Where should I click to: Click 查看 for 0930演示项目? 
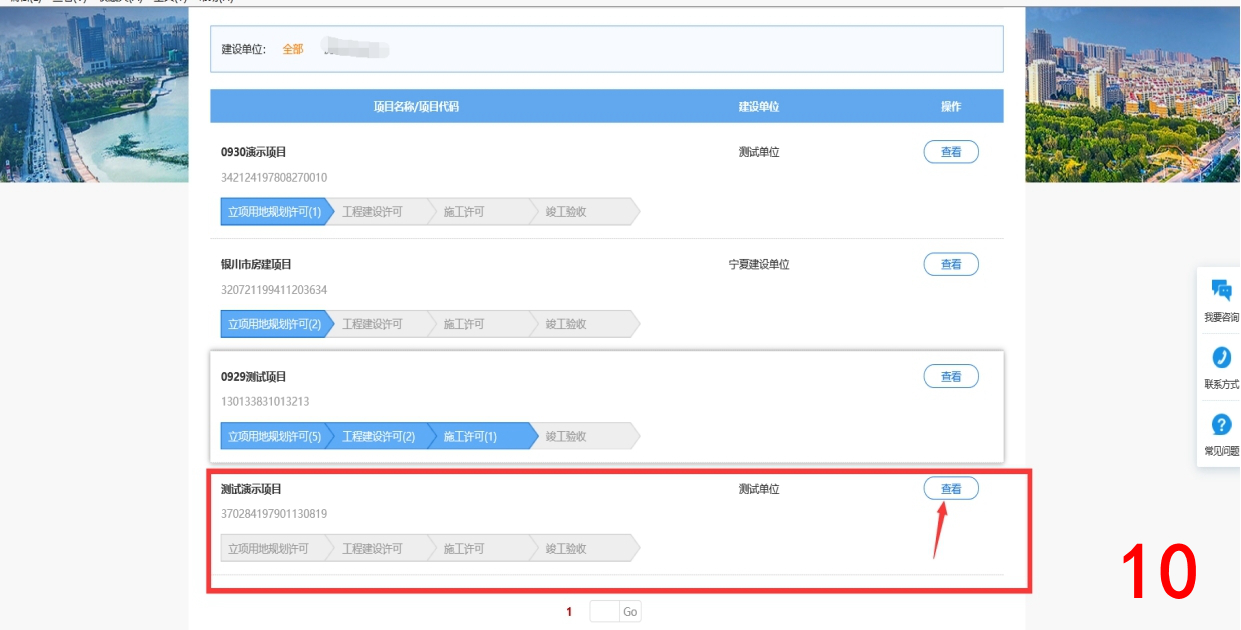click(x=950, y=152)
